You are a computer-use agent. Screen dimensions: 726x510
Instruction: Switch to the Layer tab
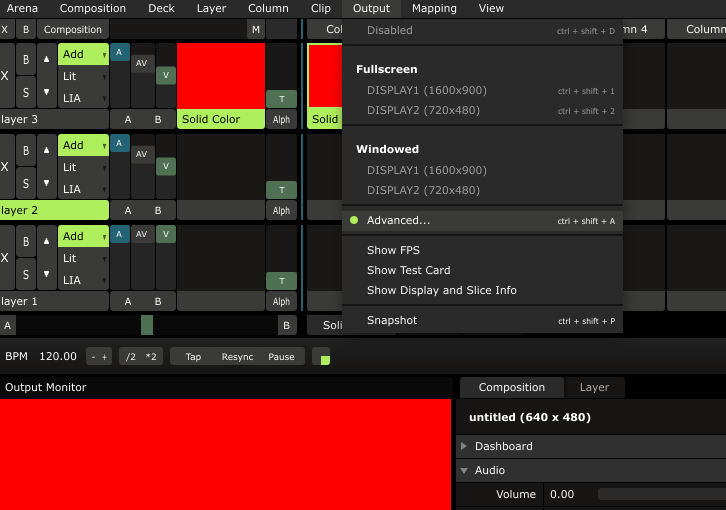594,387
